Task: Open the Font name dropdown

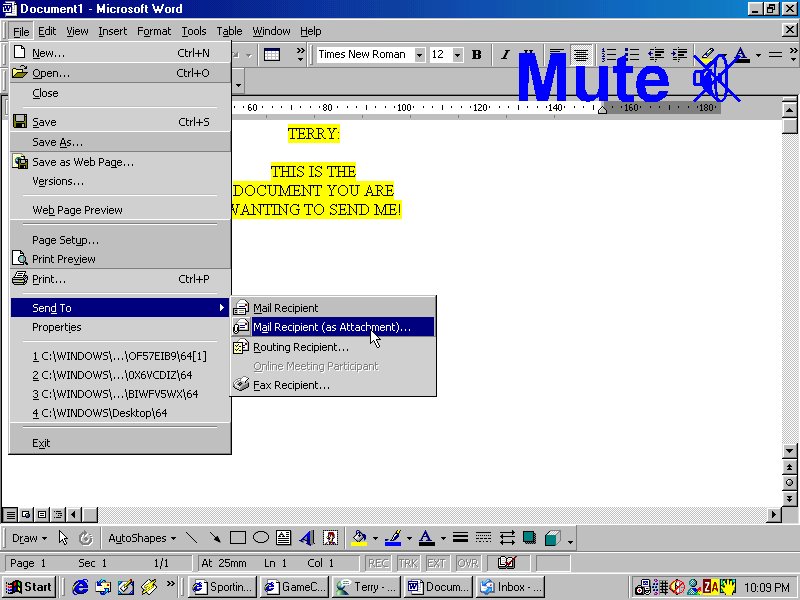Action: click(419, 55)
